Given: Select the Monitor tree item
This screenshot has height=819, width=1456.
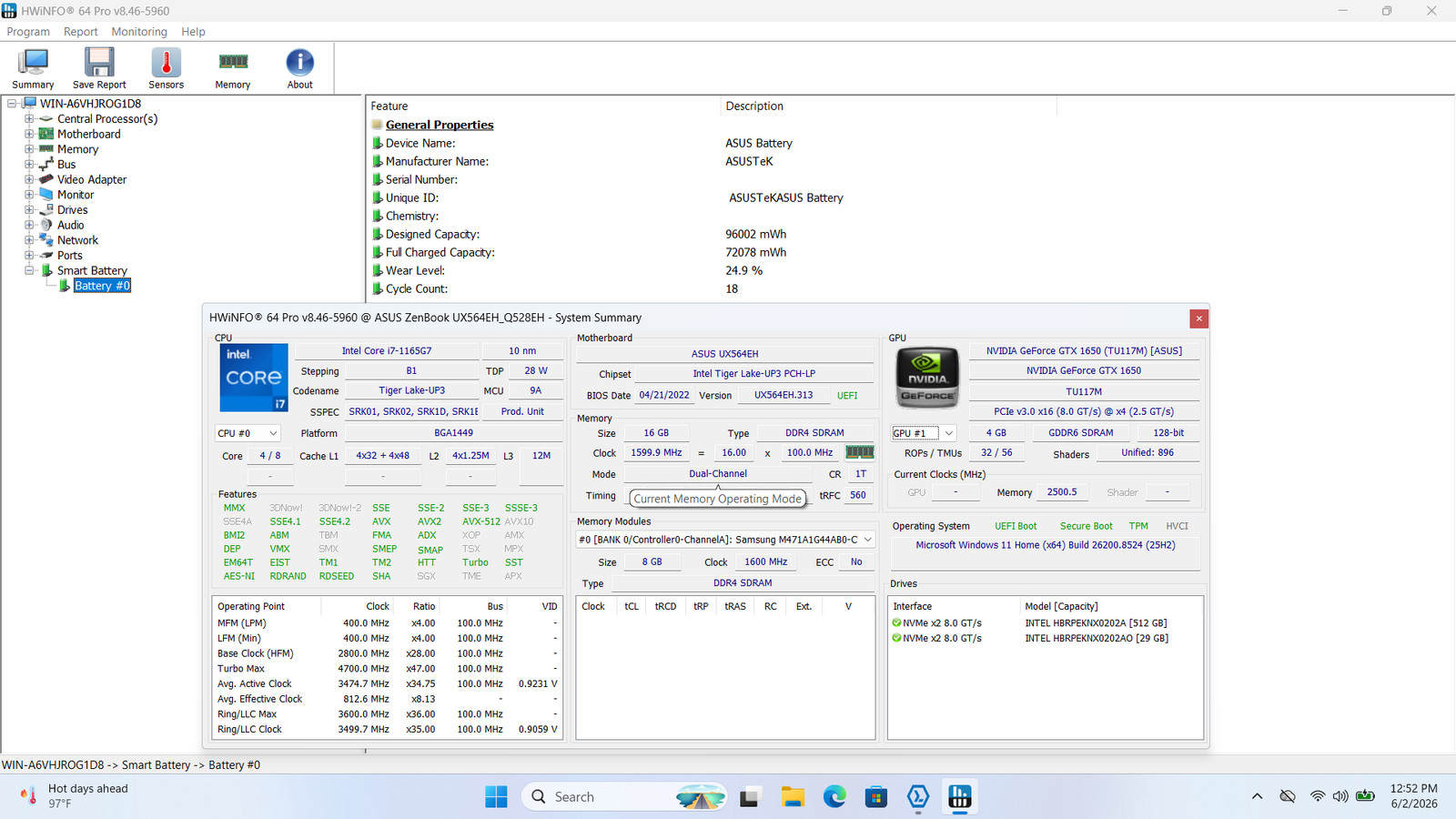Looking at the screenshot, I should (x=76, y=195).
